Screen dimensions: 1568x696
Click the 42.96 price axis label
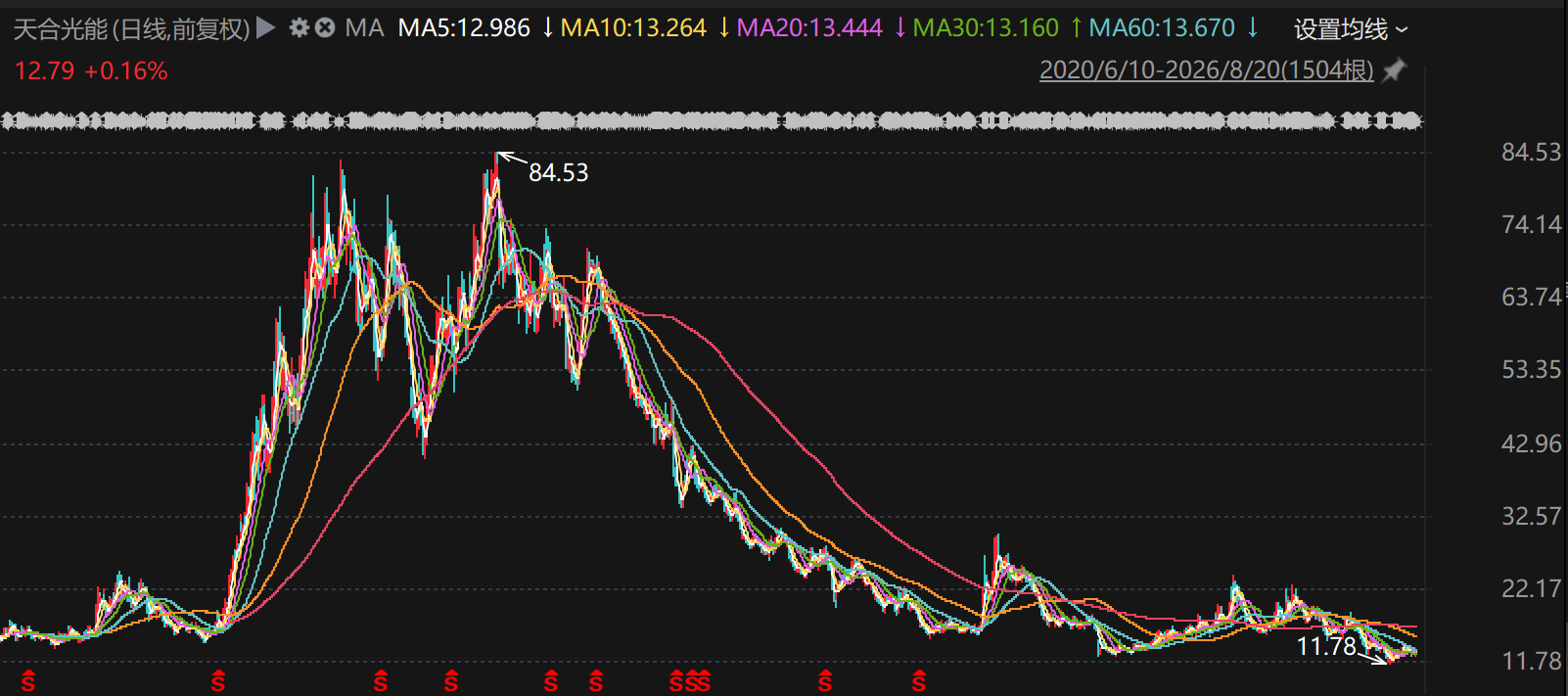coord(1531,444)
